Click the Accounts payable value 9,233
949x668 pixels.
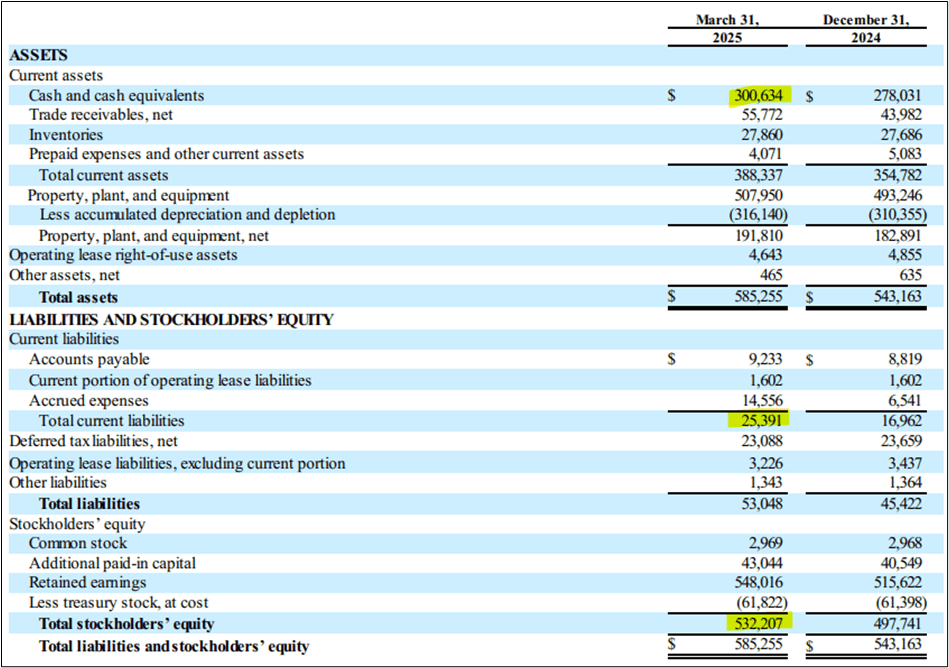(x=768, y=359)
